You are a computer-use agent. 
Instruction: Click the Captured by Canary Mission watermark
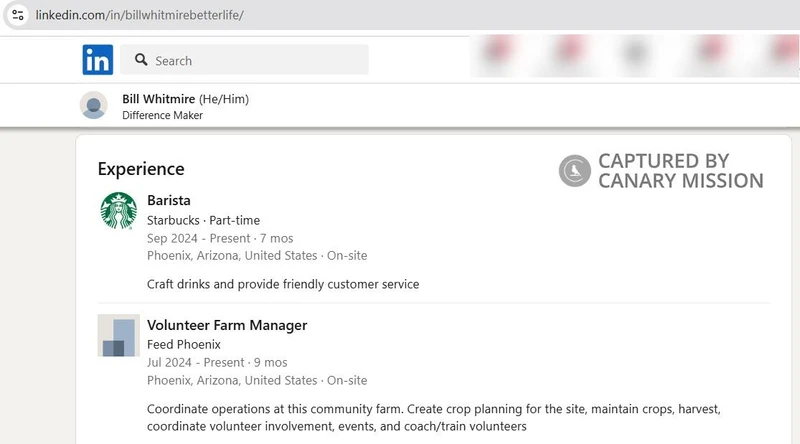[x=661, y=171]
